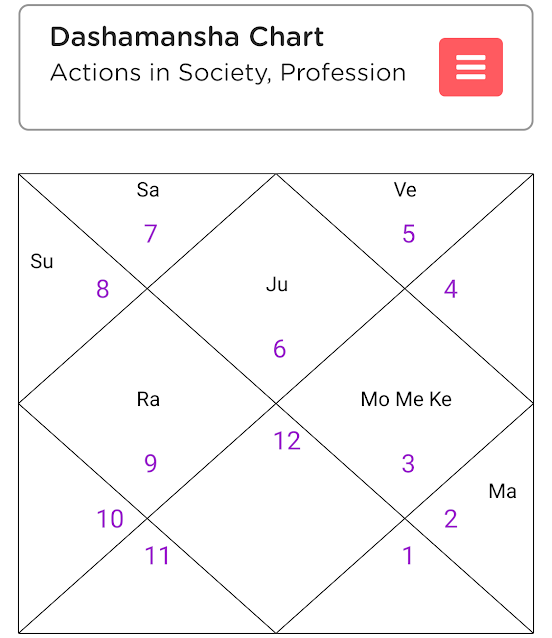This screenshot has width=552, height=638.
Task: Tap the Ve planet label in house 5
Action: [405, 190]
